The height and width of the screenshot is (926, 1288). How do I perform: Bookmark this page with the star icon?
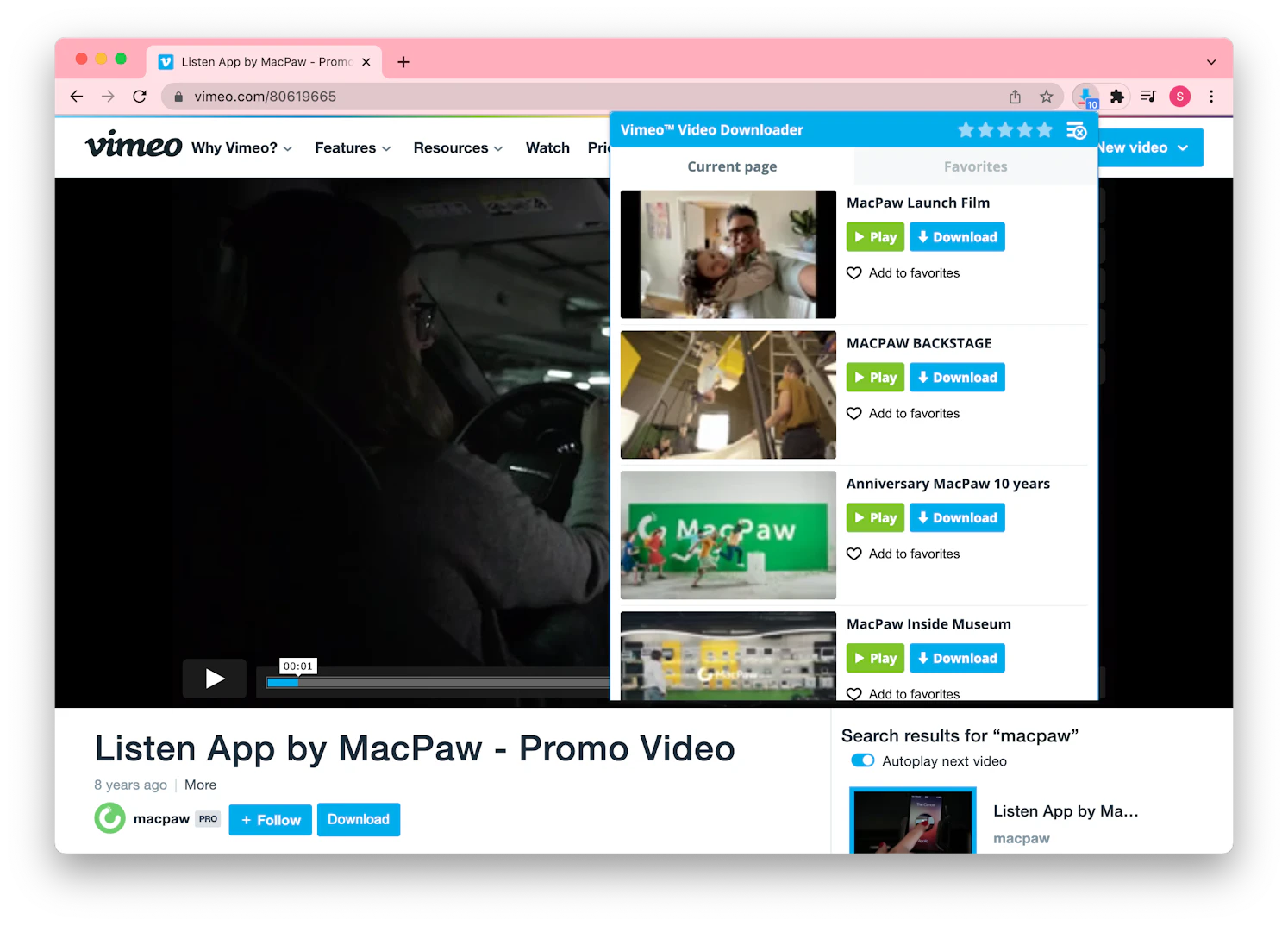click(x=1047, y=97)
